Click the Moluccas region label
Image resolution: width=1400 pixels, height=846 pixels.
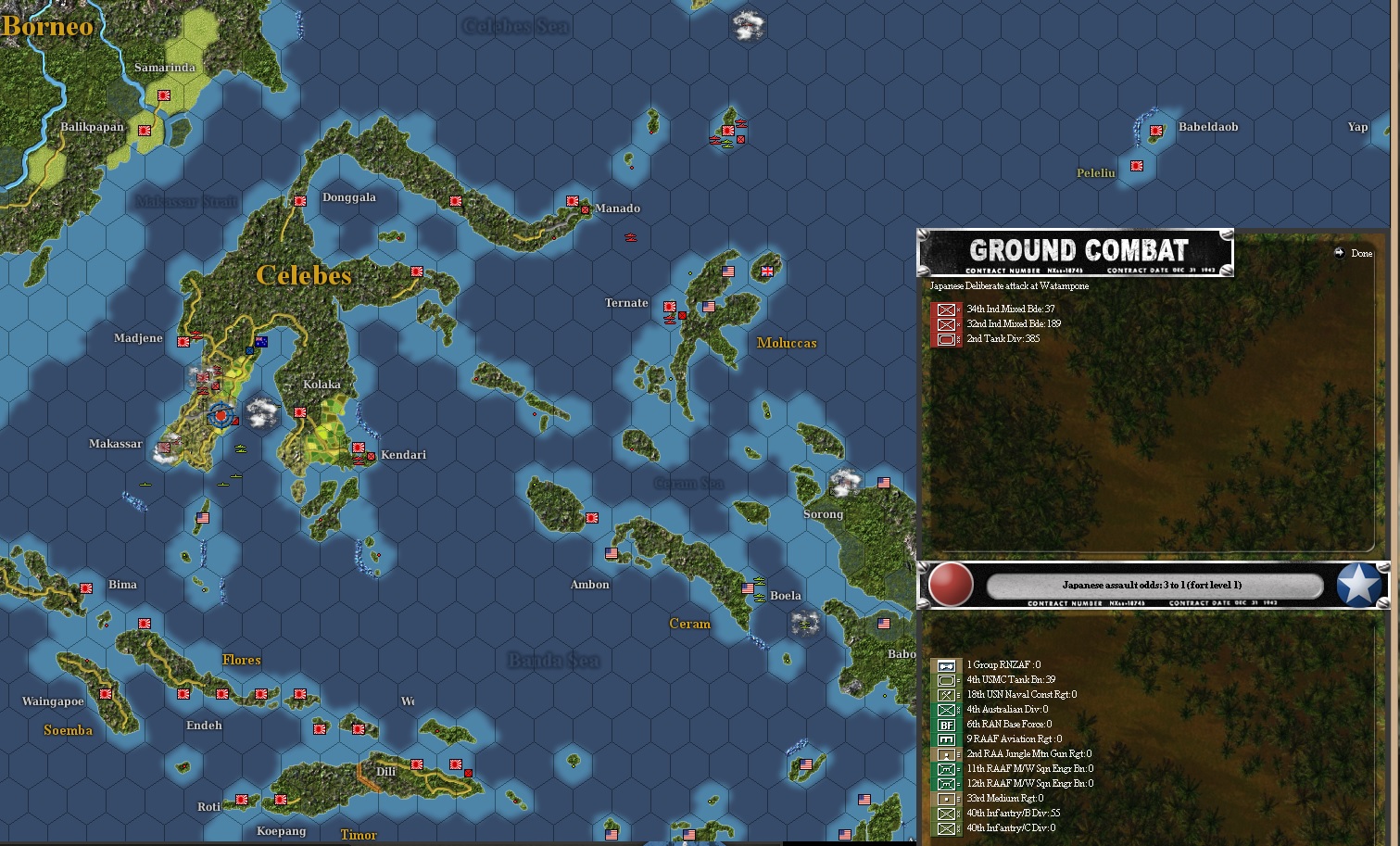tap(787, 343)
